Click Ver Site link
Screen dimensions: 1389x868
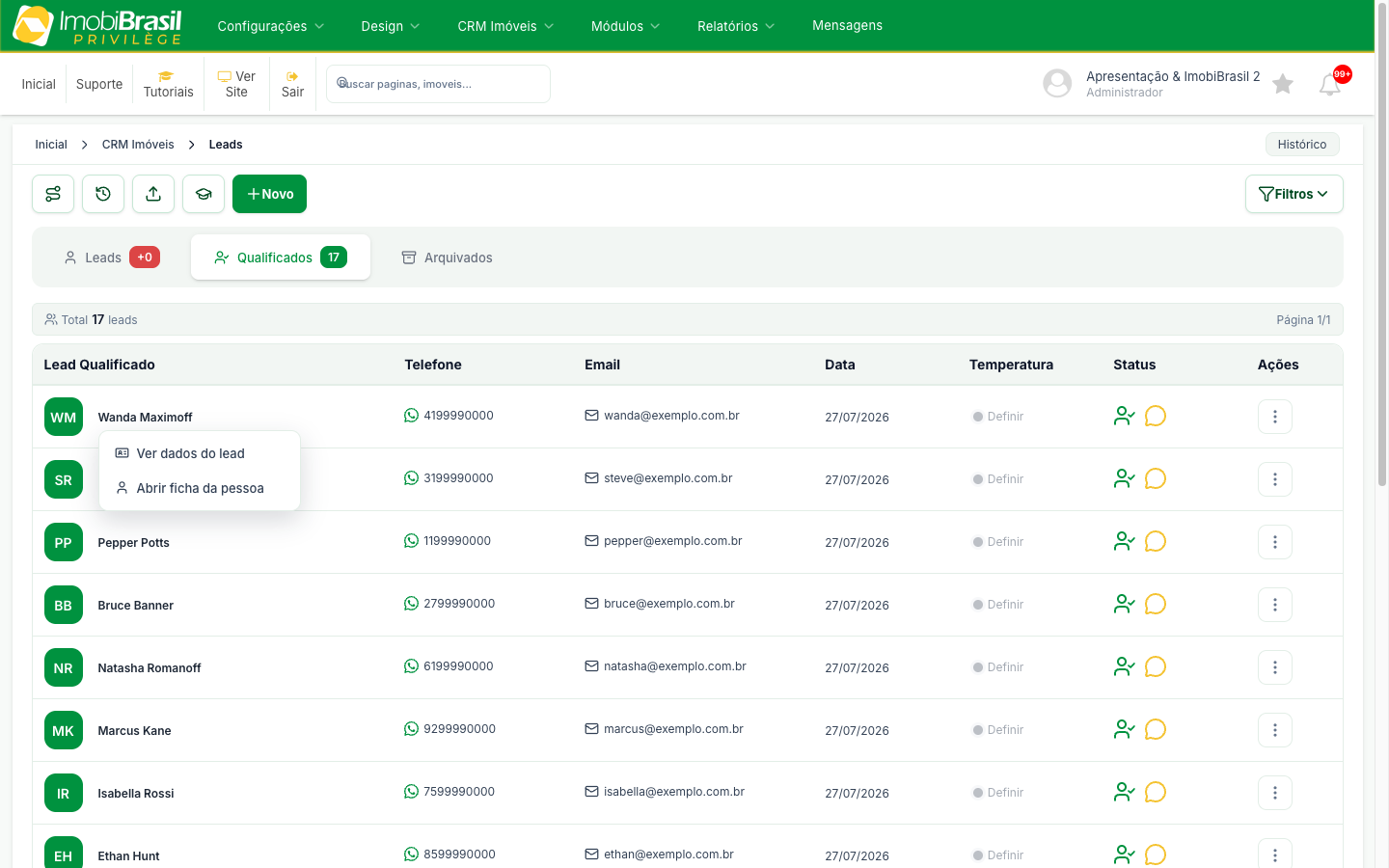pos(236,84)
